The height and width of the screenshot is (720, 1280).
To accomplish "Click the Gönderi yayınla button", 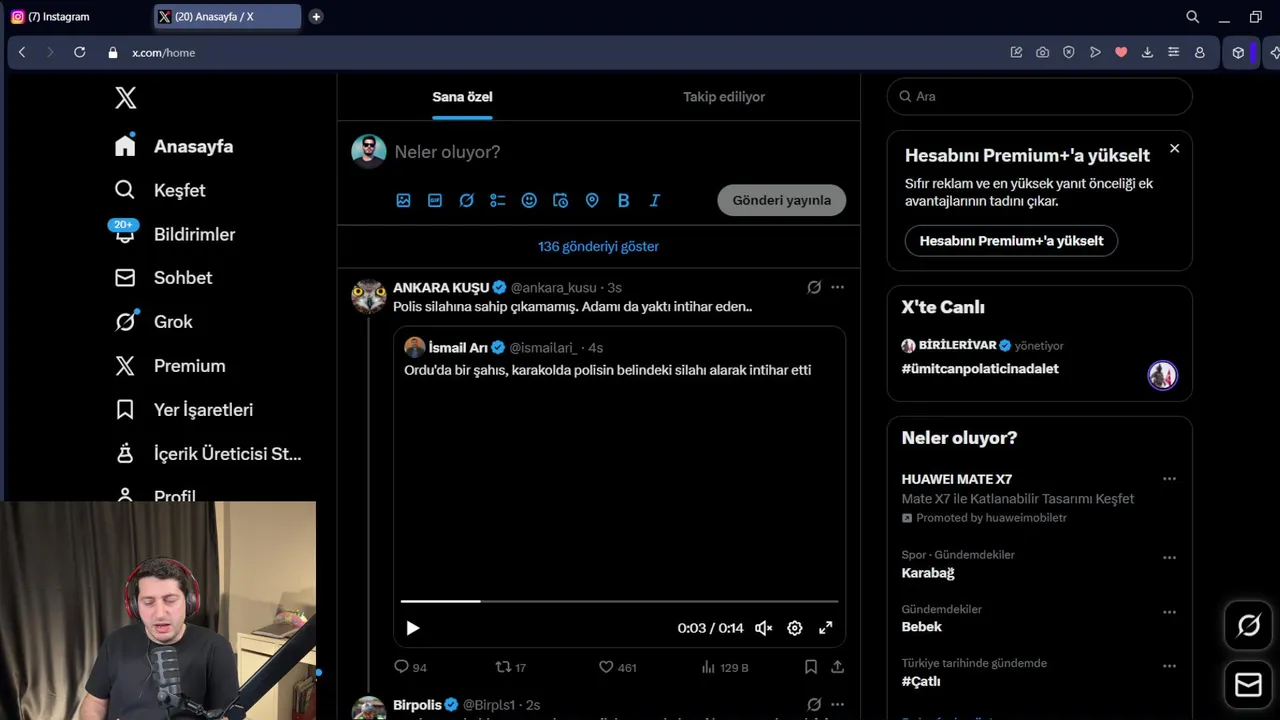I will (x=782, y=200).
